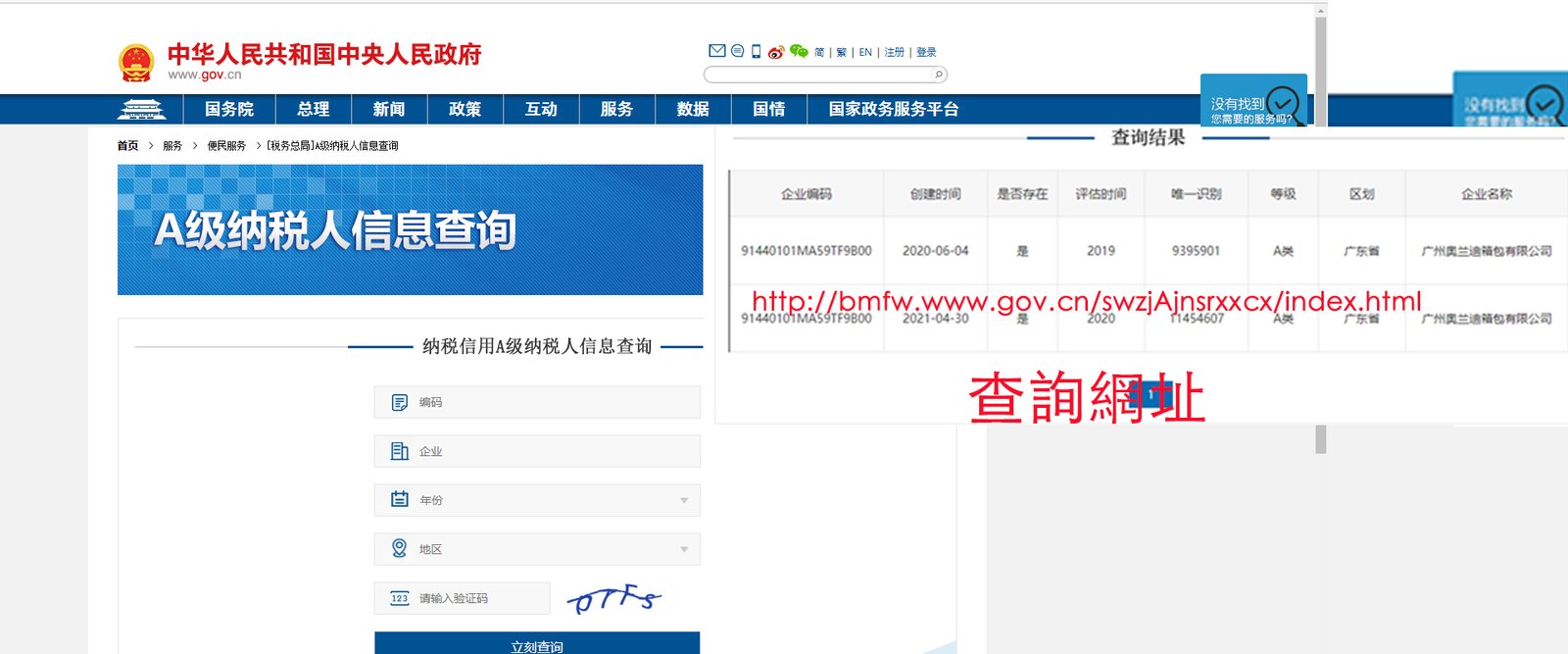Click the 立刻查询 submit button
The height and width of the screenshot is (654, 1568).
537,644
